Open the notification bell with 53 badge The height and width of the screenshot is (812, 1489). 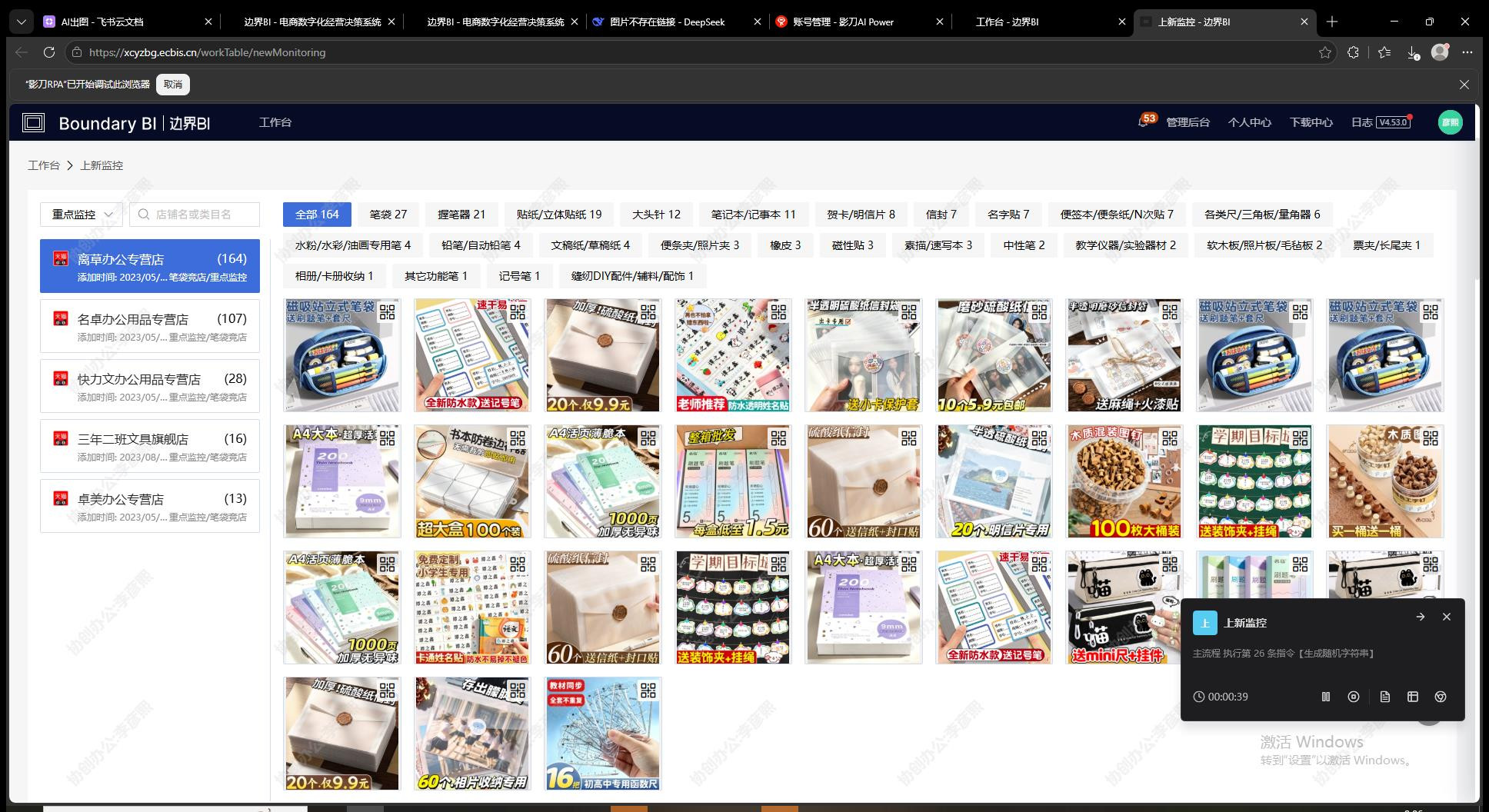point(1144,122)
